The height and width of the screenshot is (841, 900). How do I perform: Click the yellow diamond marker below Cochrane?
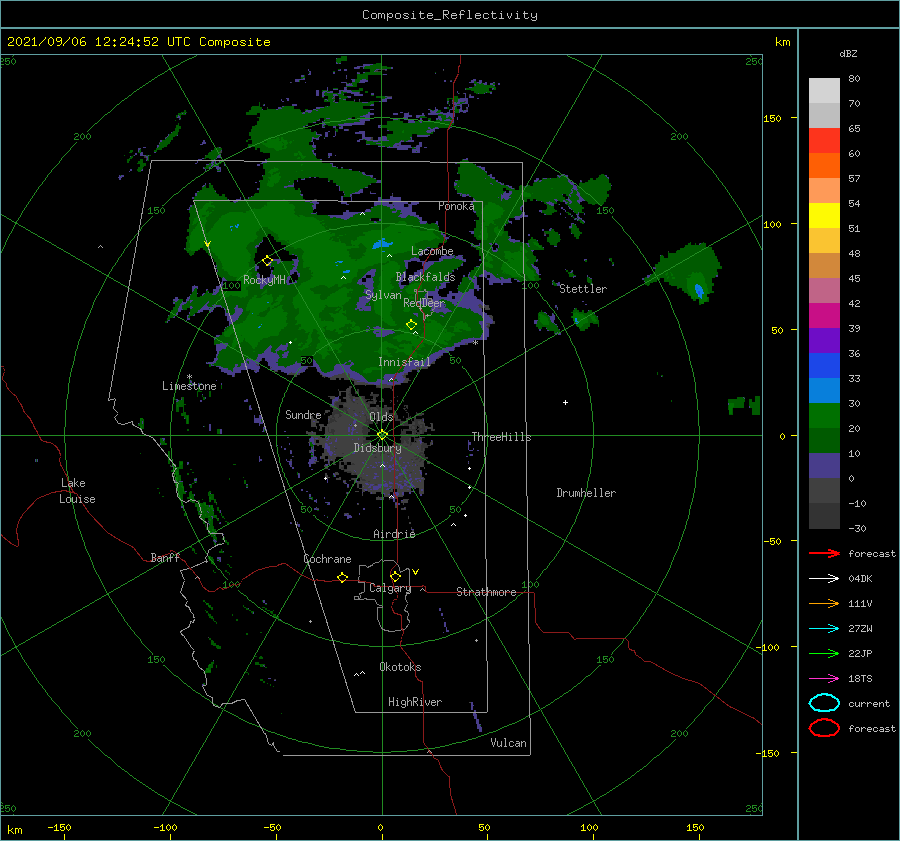pyautogui.click(x=342, y=577)
